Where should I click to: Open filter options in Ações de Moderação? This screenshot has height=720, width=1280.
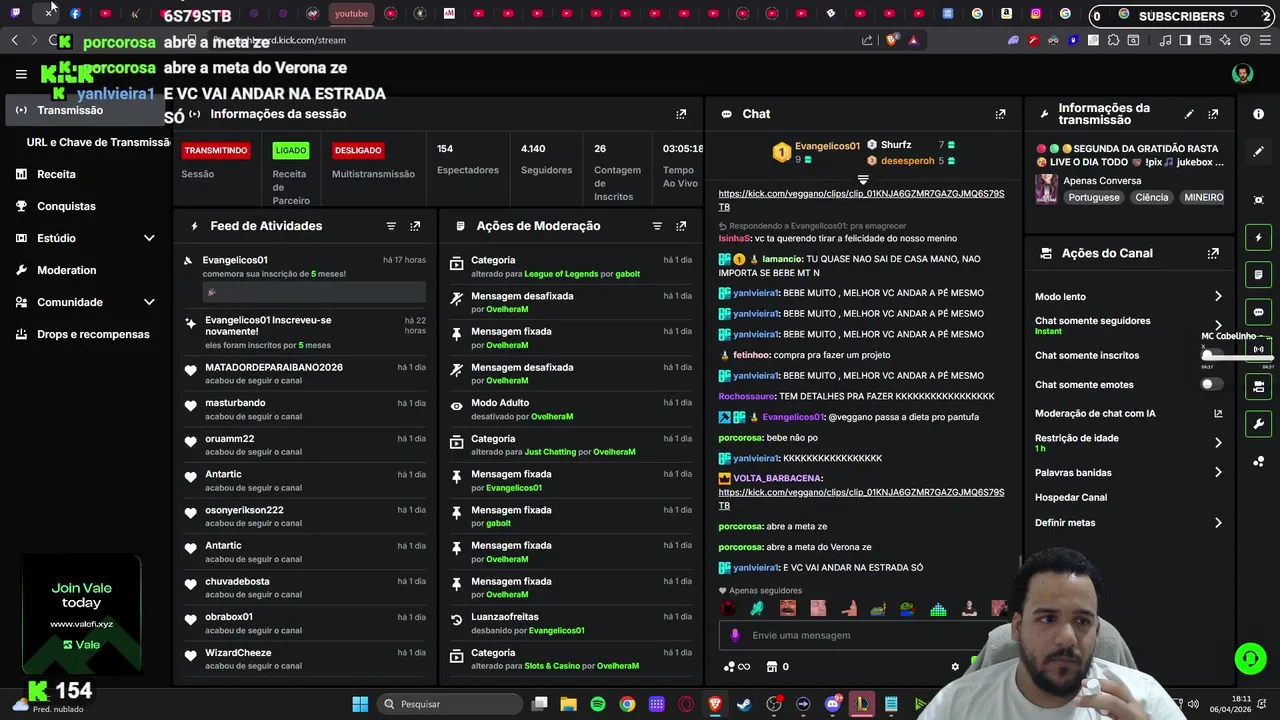(657, 226)
